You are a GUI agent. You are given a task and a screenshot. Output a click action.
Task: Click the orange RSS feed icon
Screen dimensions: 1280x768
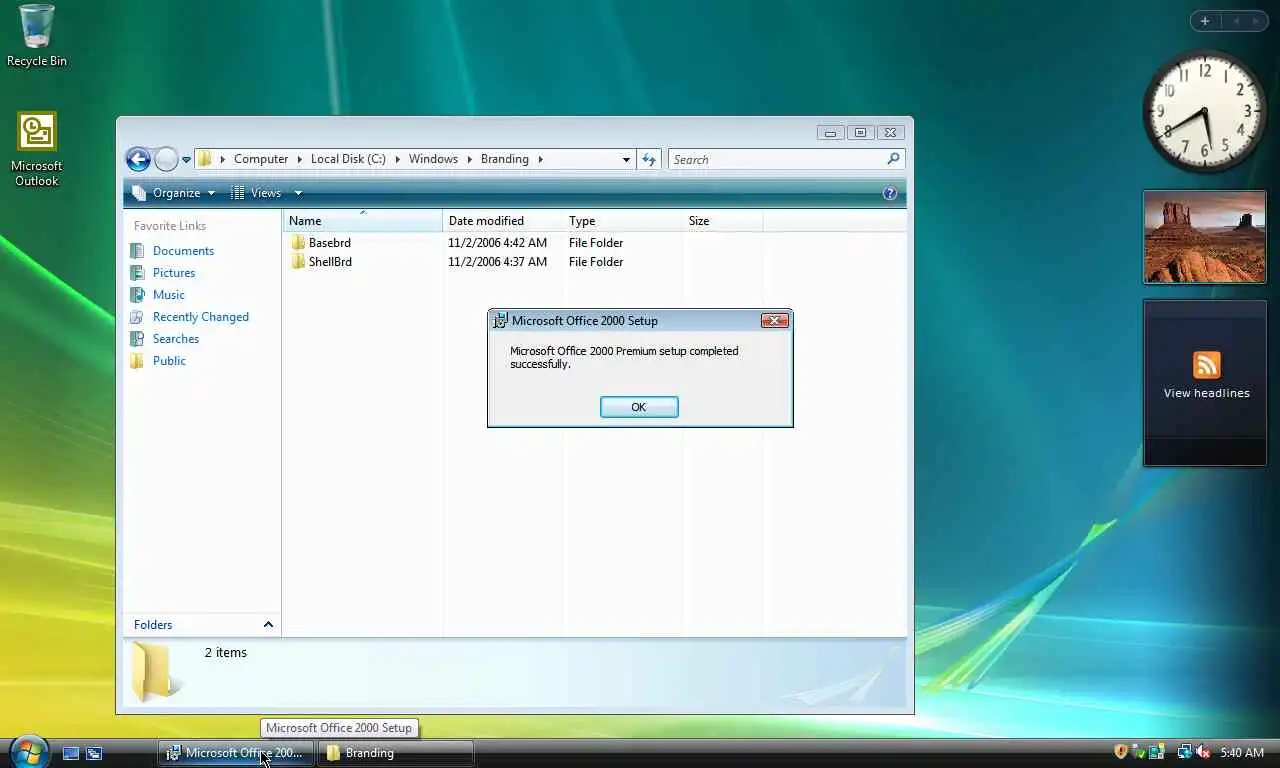[x=1206, y=365]
